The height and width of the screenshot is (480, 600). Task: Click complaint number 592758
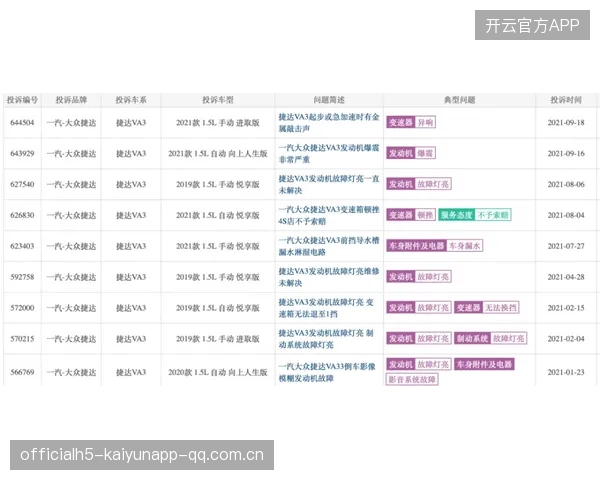[22, 277]
